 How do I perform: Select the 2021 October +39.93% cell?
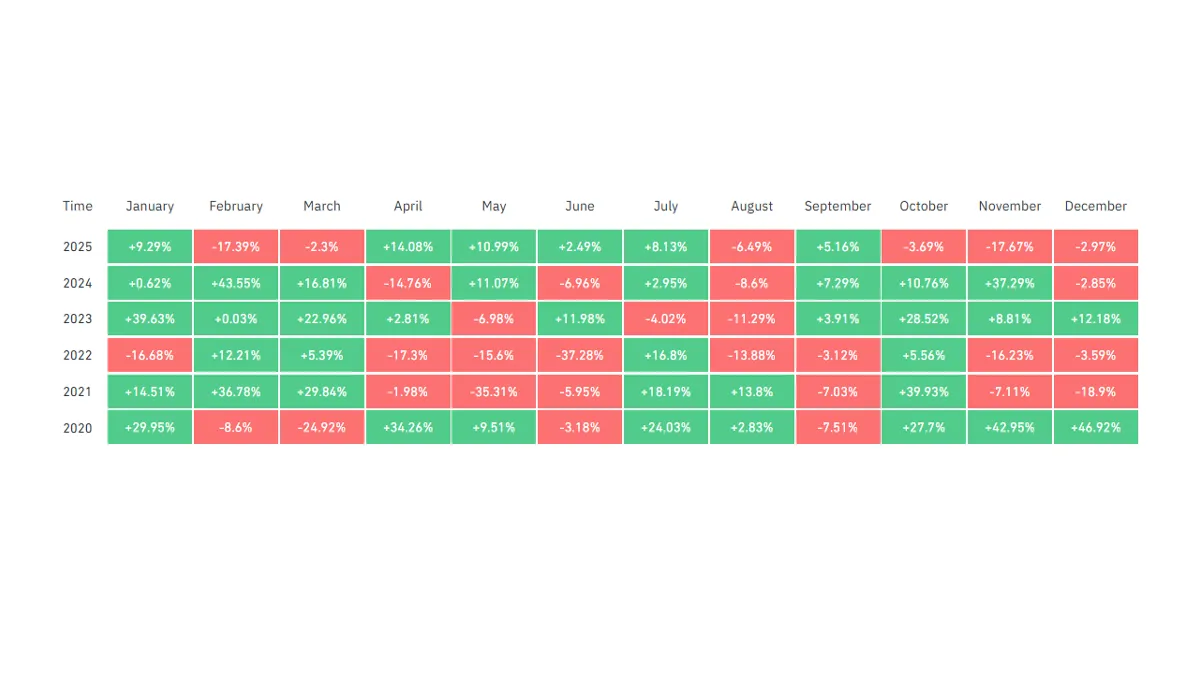pyautogui.click(x=924, y=391)
